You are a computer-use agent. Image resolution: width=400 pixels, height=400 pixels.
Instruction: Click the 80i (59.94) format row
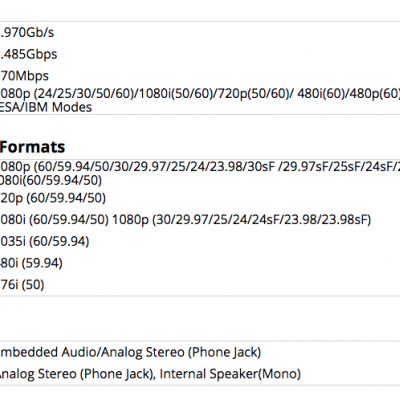pyautogui.click(x=31, y=263)
